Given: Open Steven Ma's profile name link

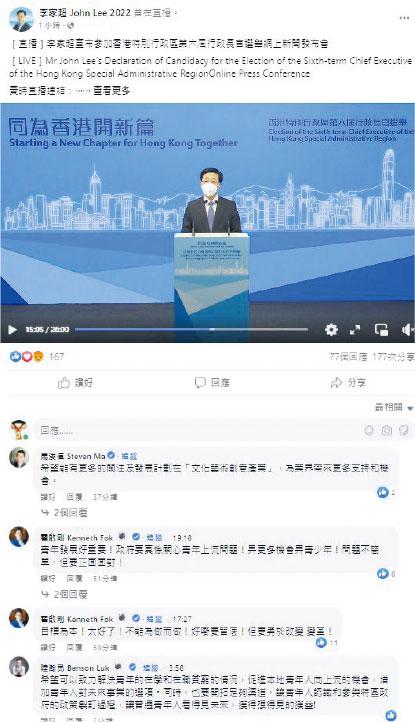Looking at the screenshot, I should click(73, 456).
